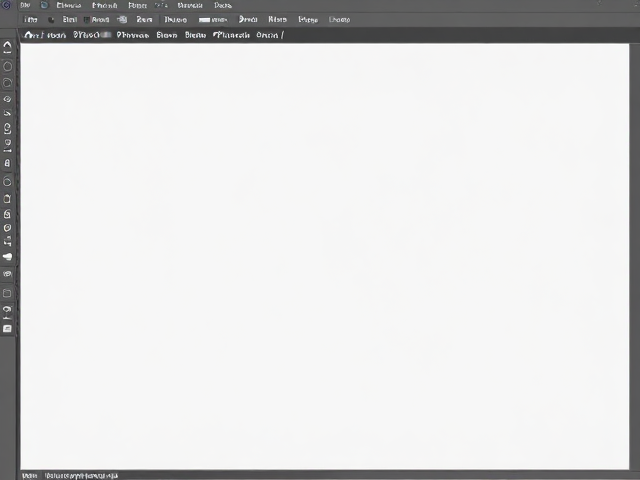Click the padlock icon in left toolbar
The height and width of the screenshot is (480, 640).
click(x=7, y=163)
